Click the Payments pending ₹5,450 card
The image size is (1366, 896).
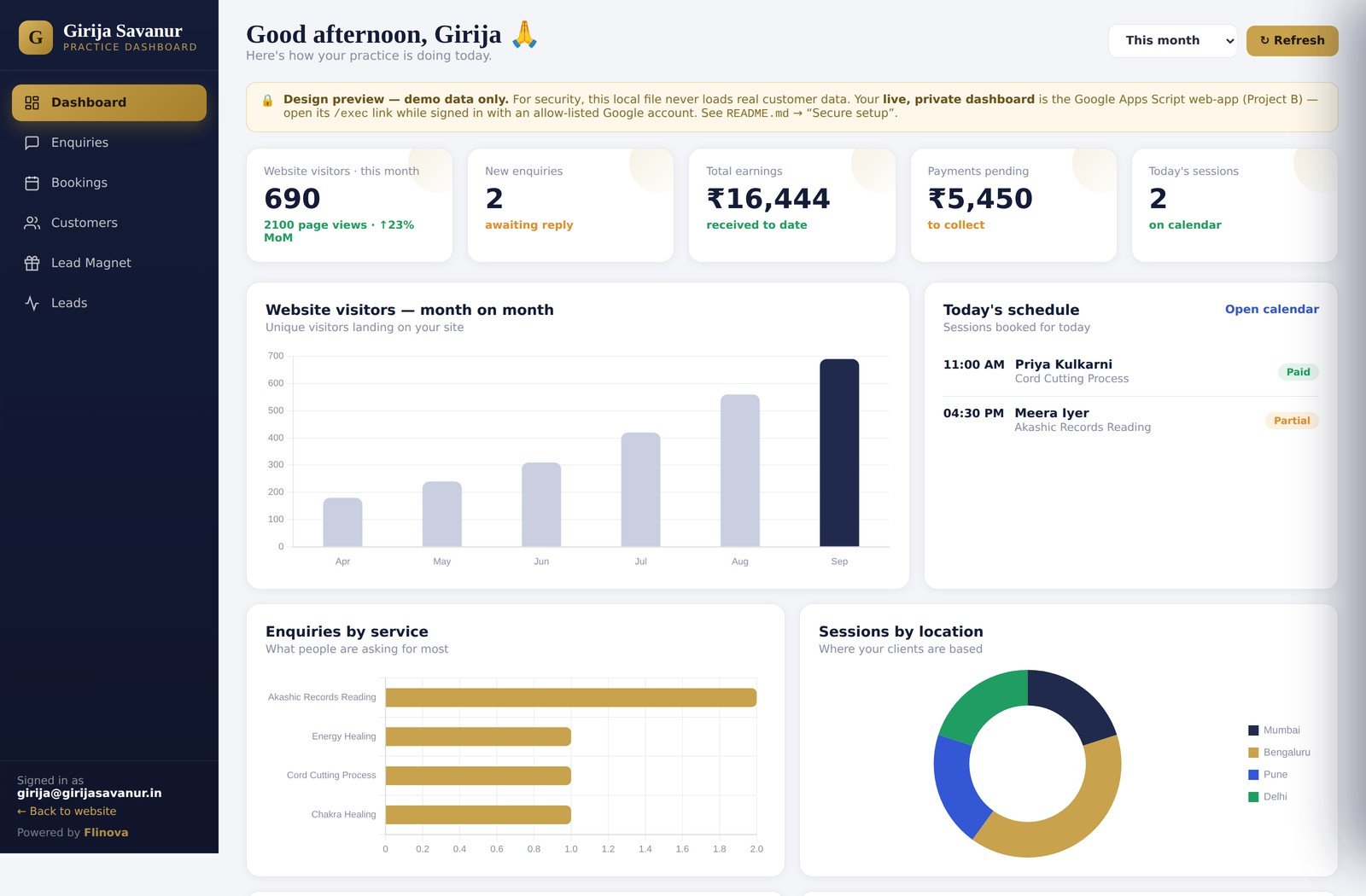1013,206
